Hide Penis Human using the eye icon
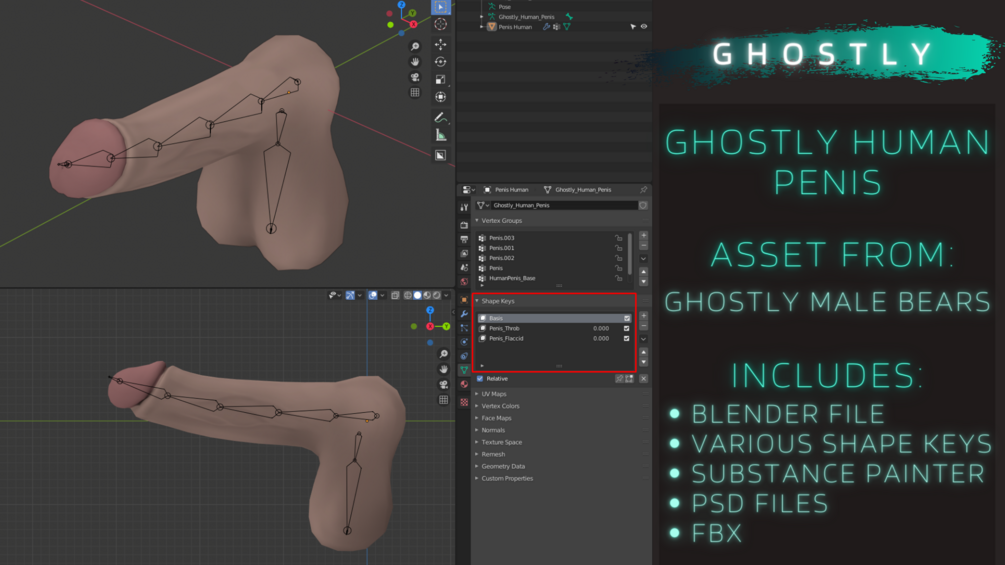 click(x=644, y=27)
